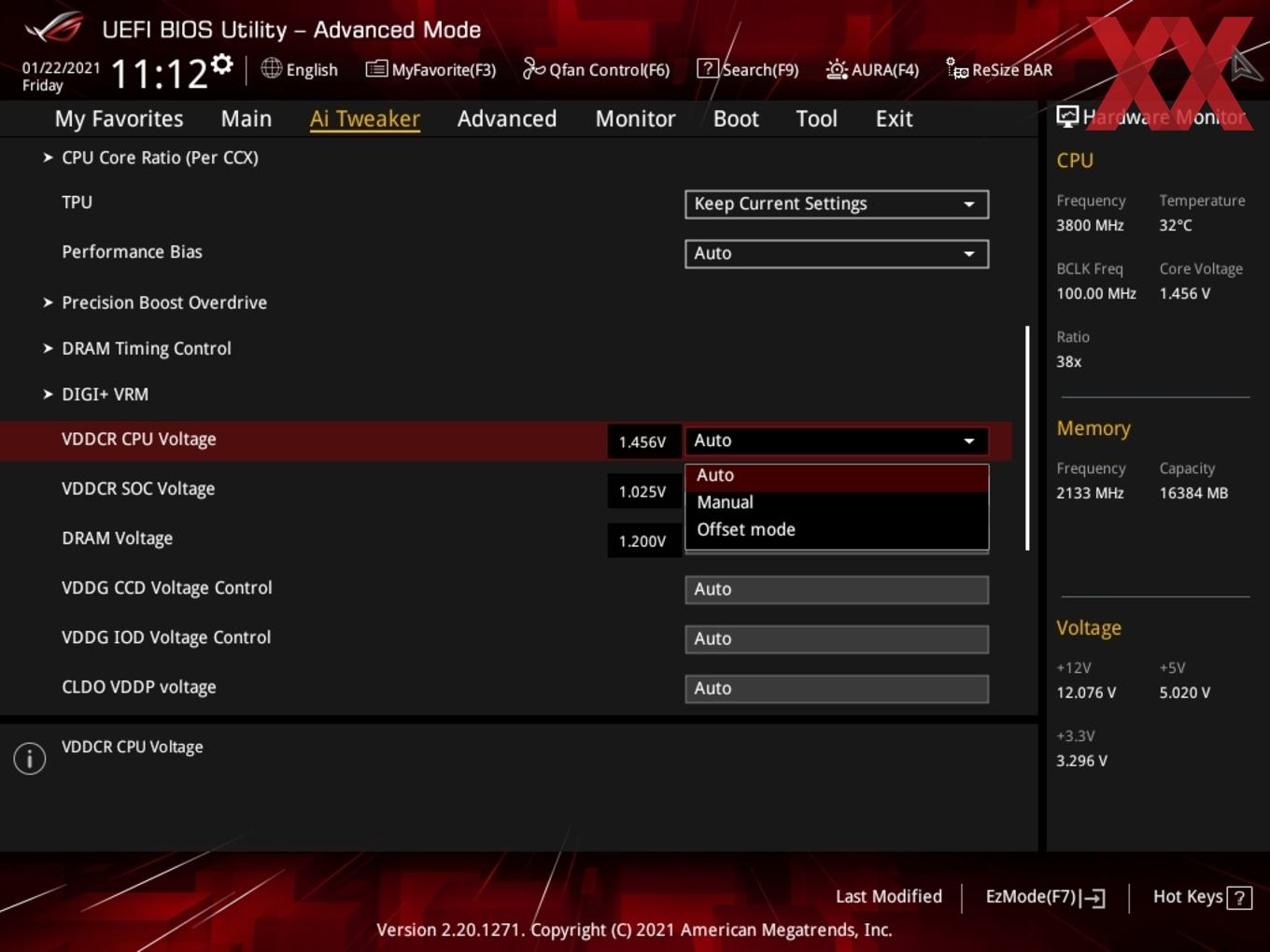The image size is (1270, 952).
Task: Expand CPU Core Ratio (Per CCX)
Action: pyautogui.click(x=160, y=158)
